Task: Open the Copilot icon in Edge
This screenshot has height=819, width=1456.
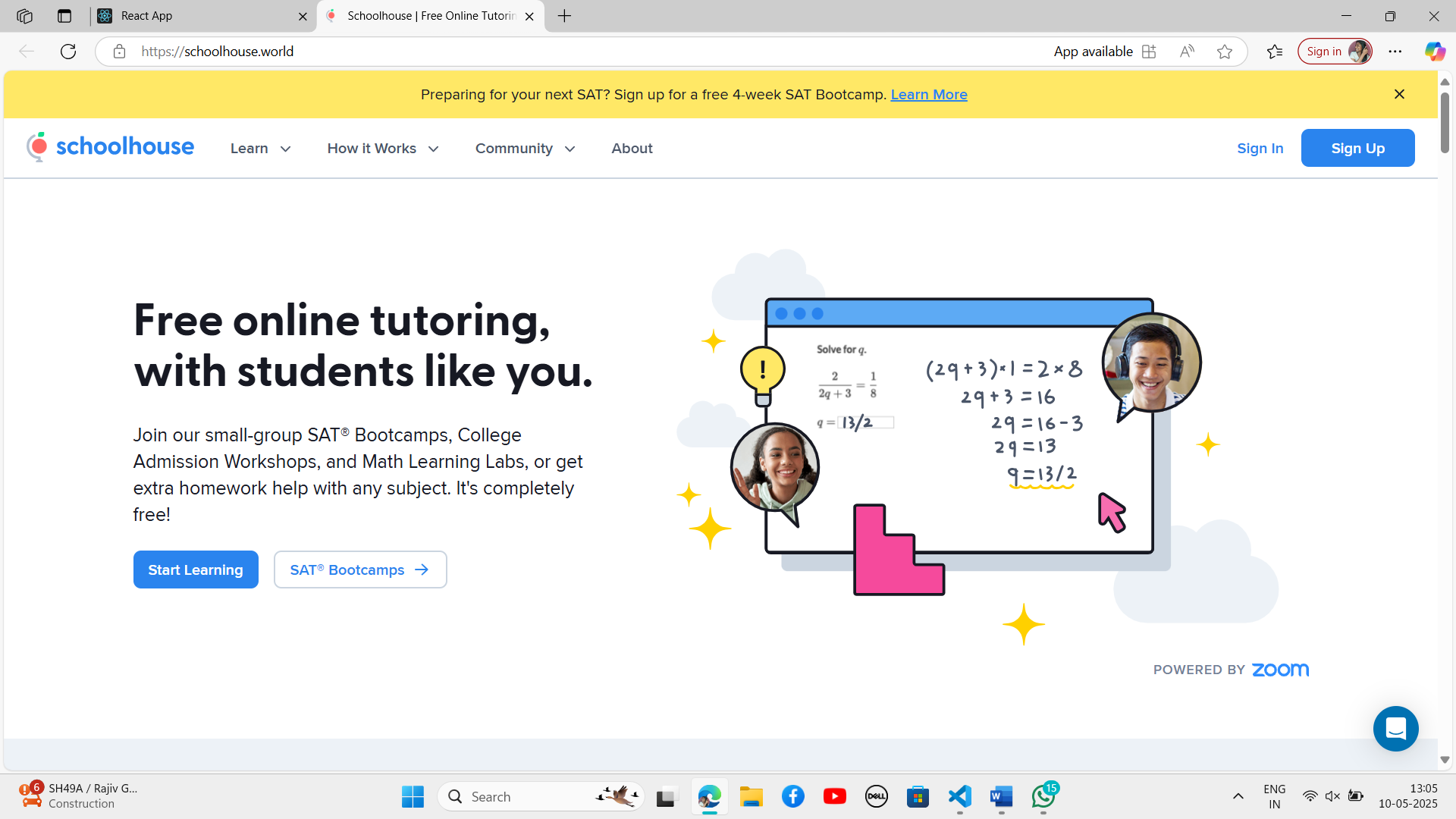Action: click(1434, 52)
